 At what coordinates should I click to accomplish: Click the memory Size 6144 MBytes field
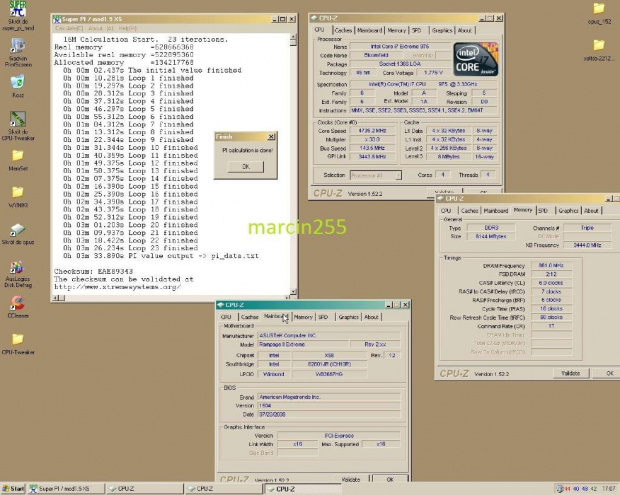pyautogui.click(x=491, y=236)
